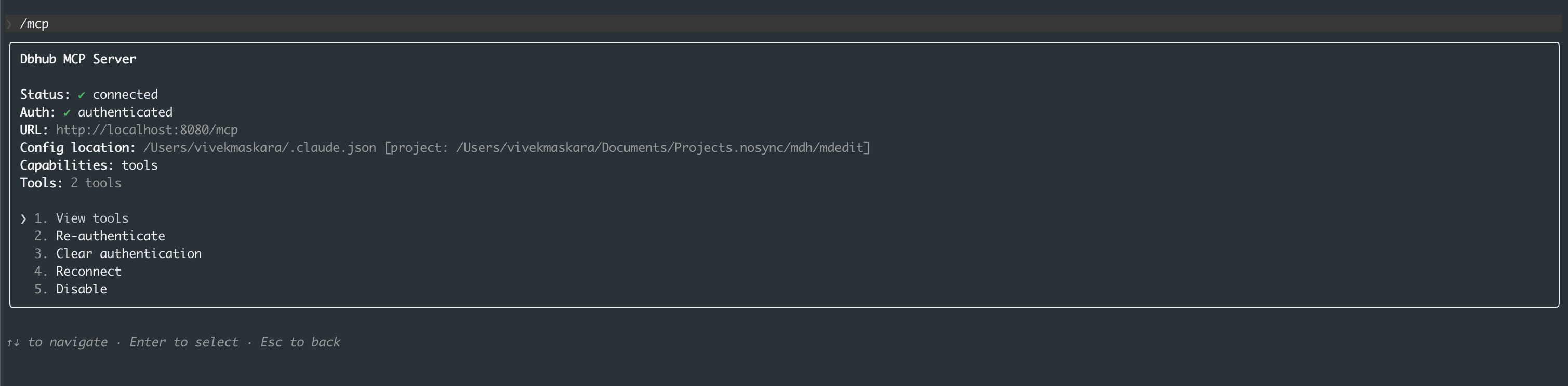
Task: Click "connected" status text
Action: pos(125,95)
